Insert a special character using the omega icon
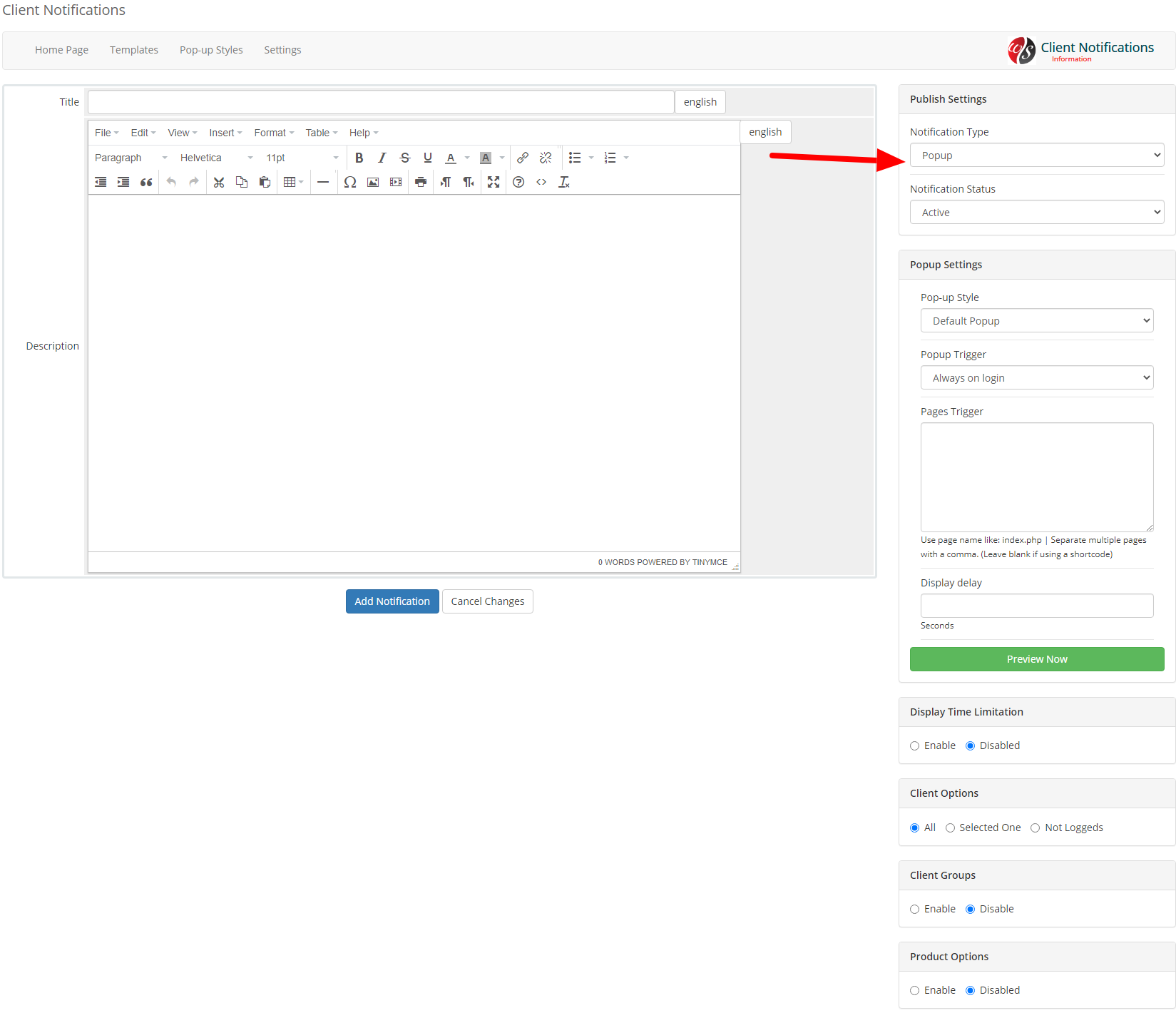Viewport: 1176px width, 1013px height. click(349, 182)
